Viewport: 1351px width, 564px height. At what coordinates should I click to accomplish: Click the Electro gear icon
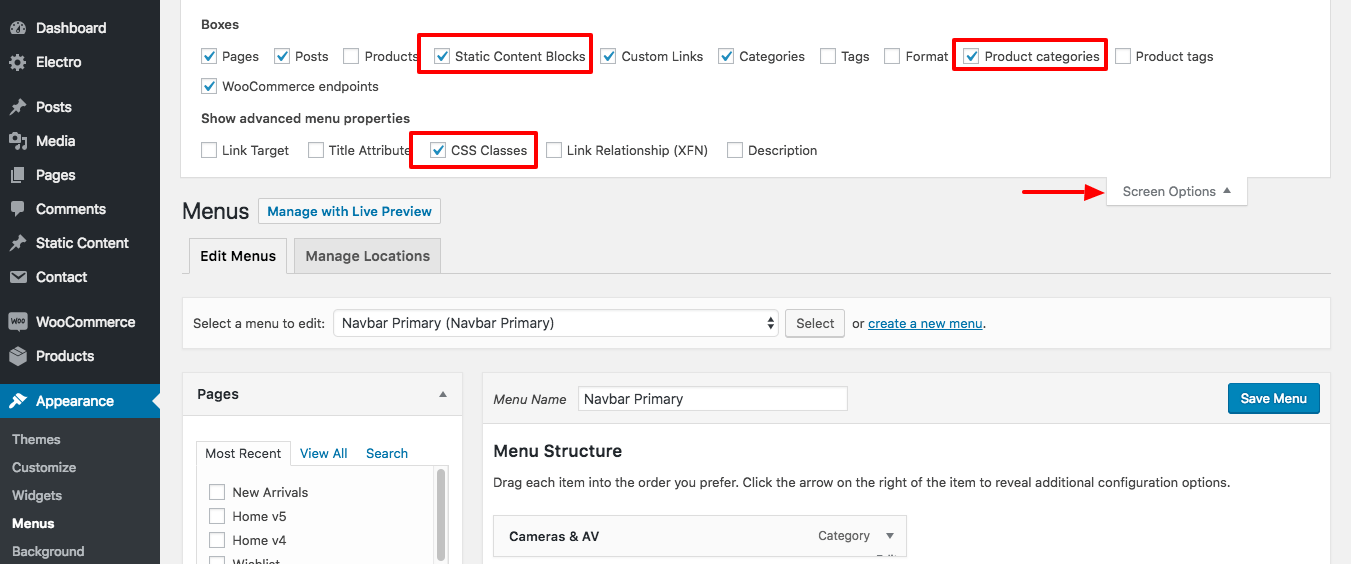(18, 62)
